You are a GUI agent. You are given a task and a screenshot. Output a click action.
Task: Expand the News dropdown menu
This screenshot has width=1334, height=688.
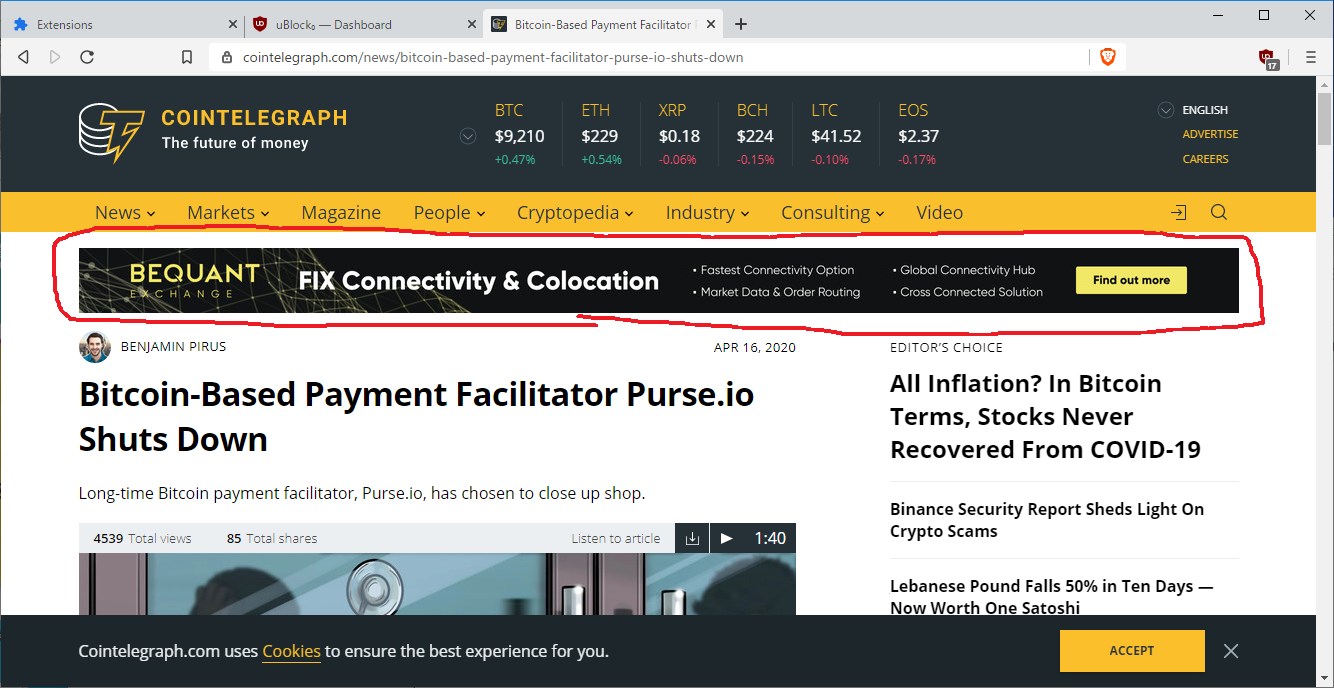click(125, 212)
